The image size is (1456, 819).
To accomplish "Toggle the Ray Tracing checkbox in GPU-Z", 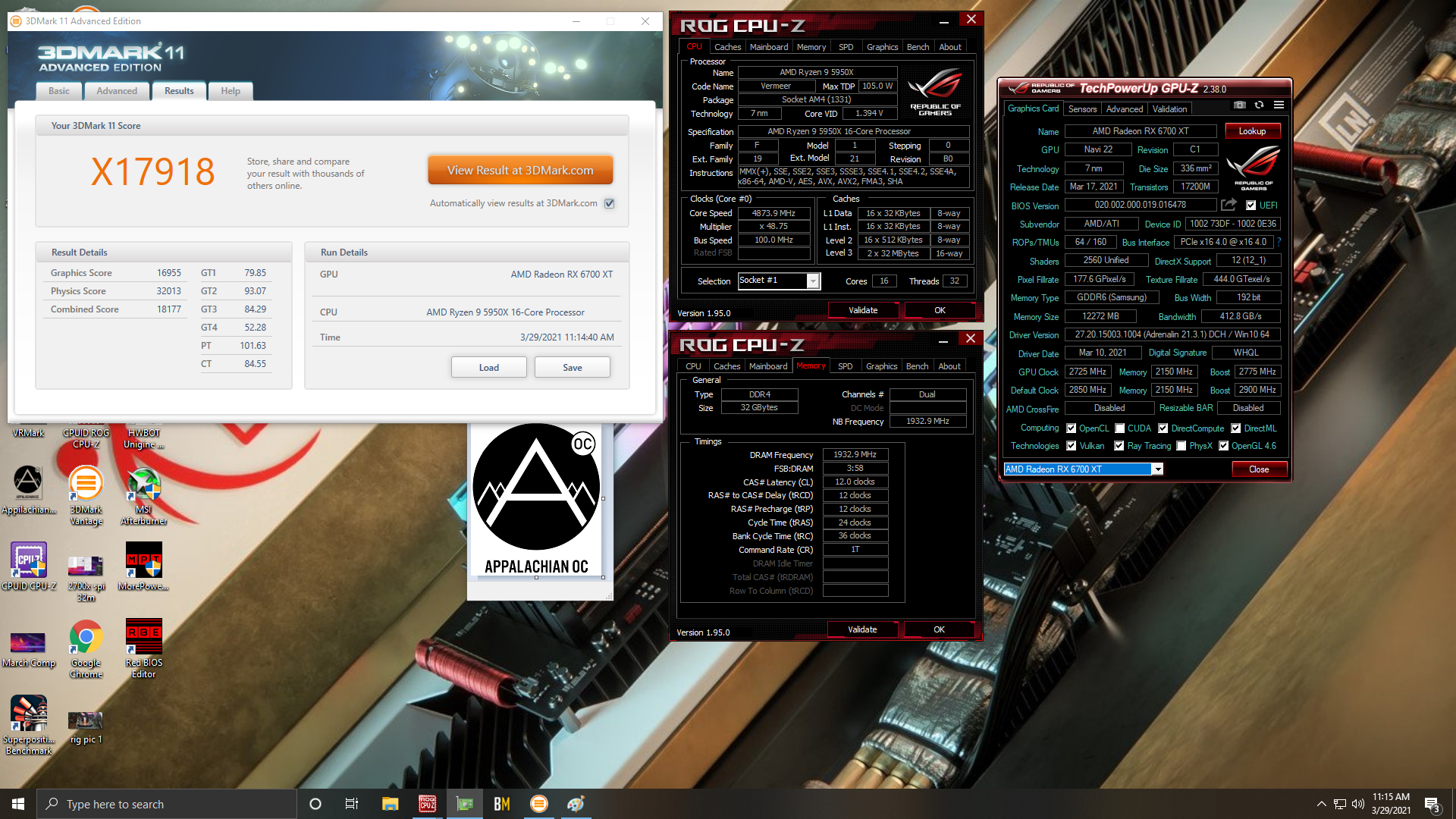I will tap(1119, 446).
